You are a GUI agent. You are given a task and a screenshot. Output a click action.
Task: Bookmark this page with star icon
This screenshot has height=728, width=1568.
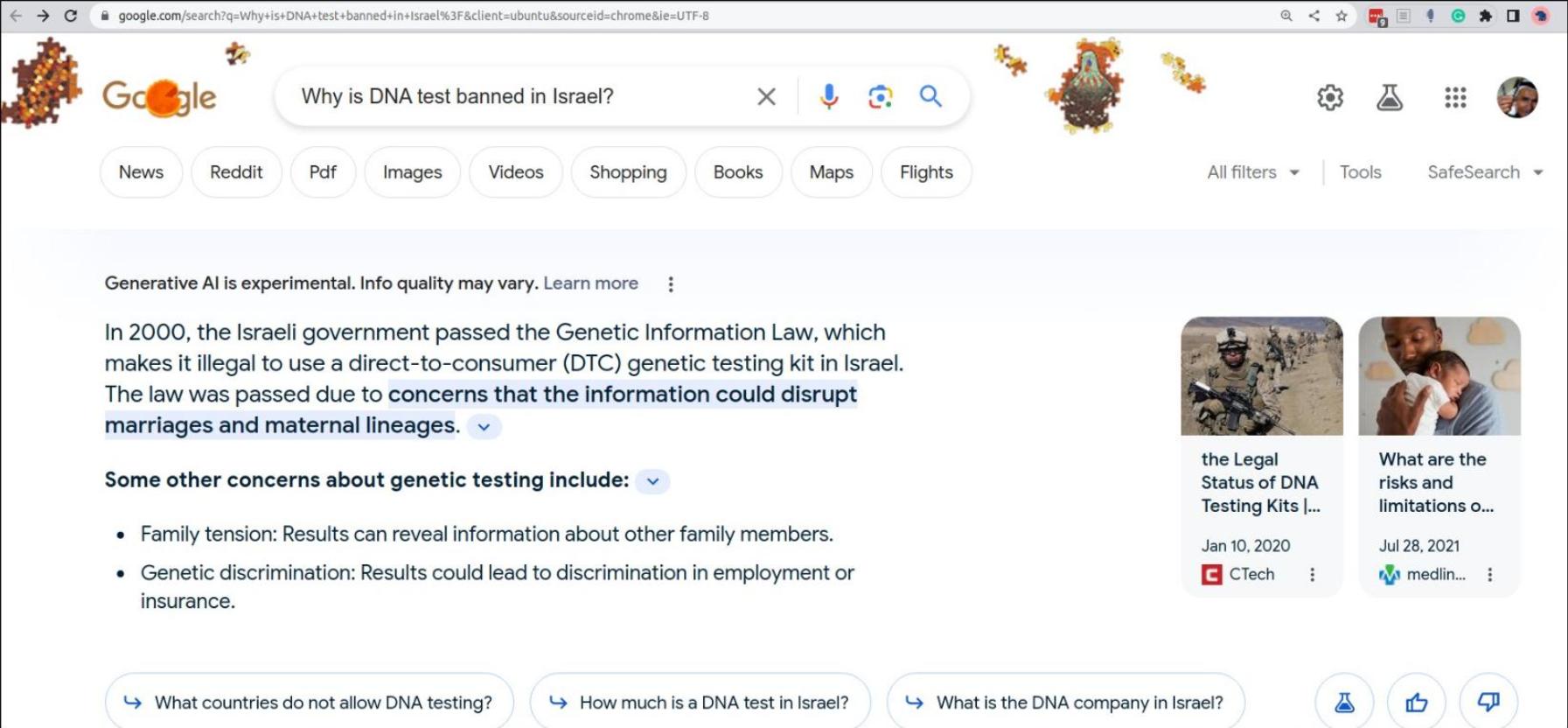coord(1341,16)
